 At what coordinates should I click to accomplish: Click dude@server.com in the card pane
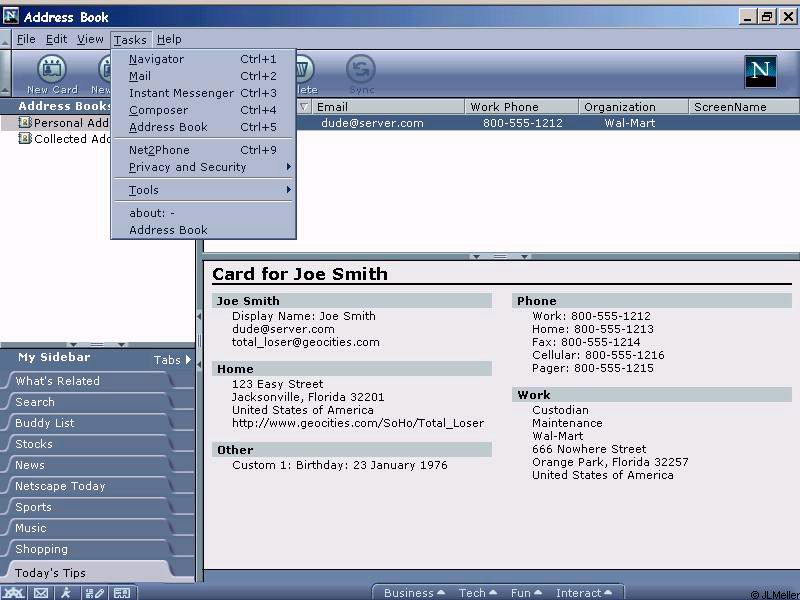pyautogui.click(x=283, y=329)
